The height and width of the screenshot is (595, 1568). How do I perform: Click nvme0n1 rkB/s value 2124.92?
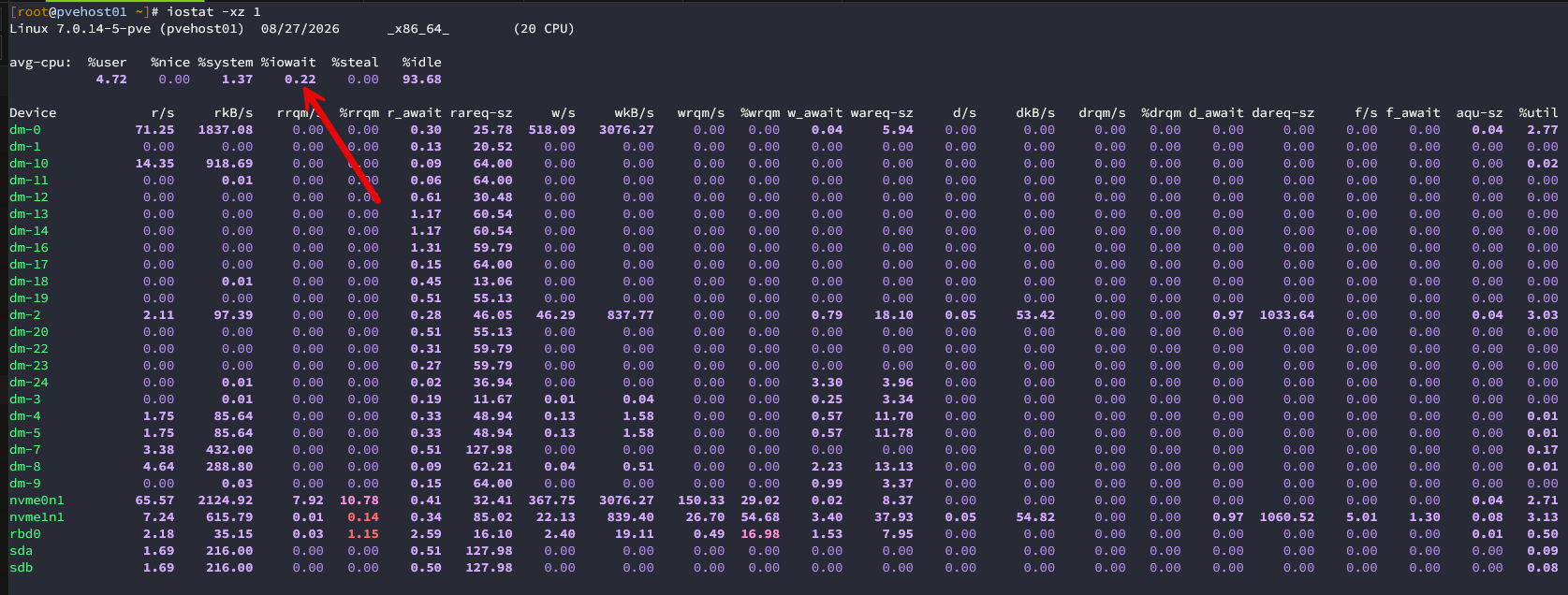pos(225,501)
